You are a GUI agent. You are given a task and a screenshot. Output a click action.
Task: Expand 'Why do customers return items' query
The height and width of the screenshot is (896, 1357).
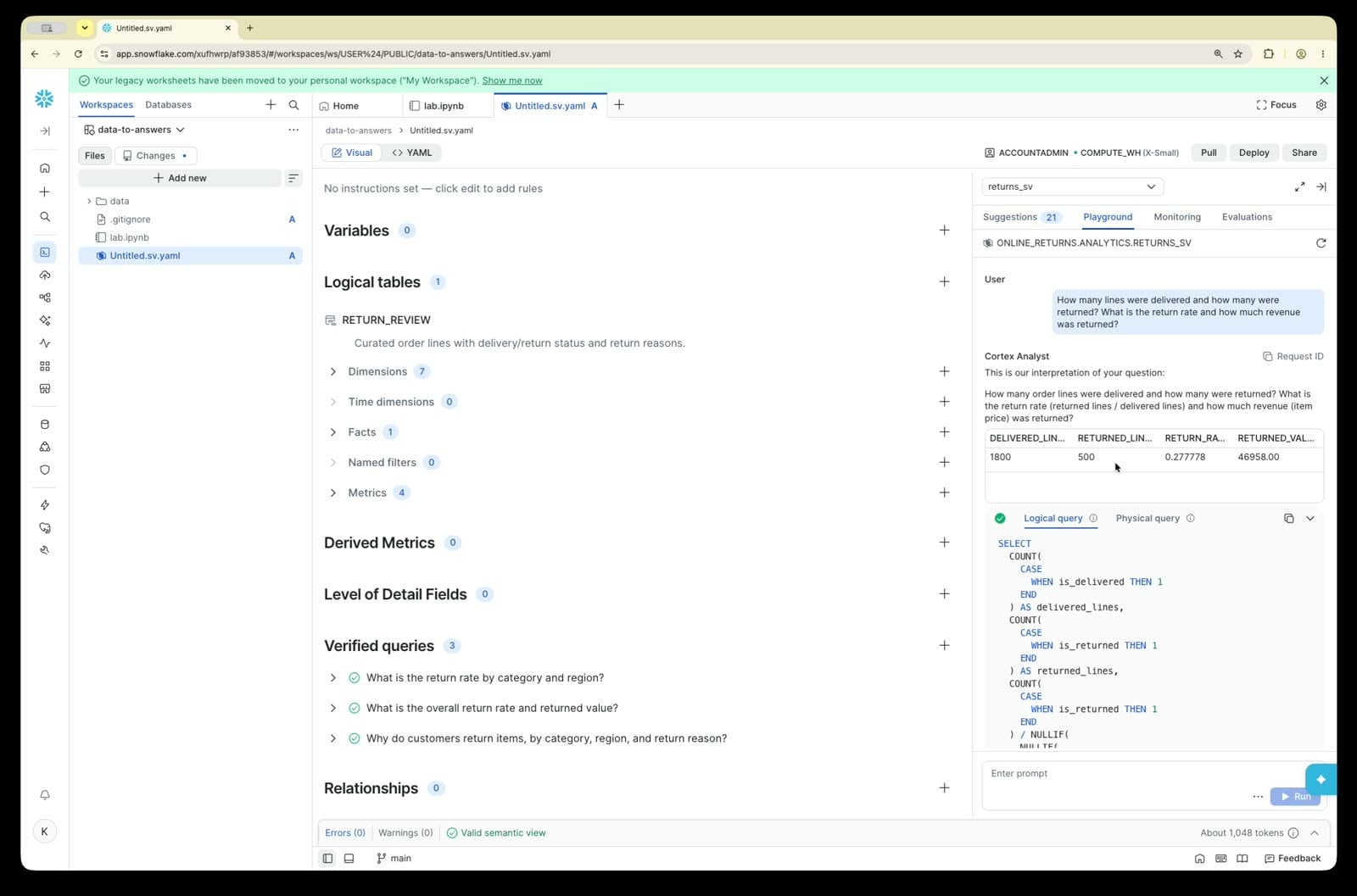coord(332,738)
